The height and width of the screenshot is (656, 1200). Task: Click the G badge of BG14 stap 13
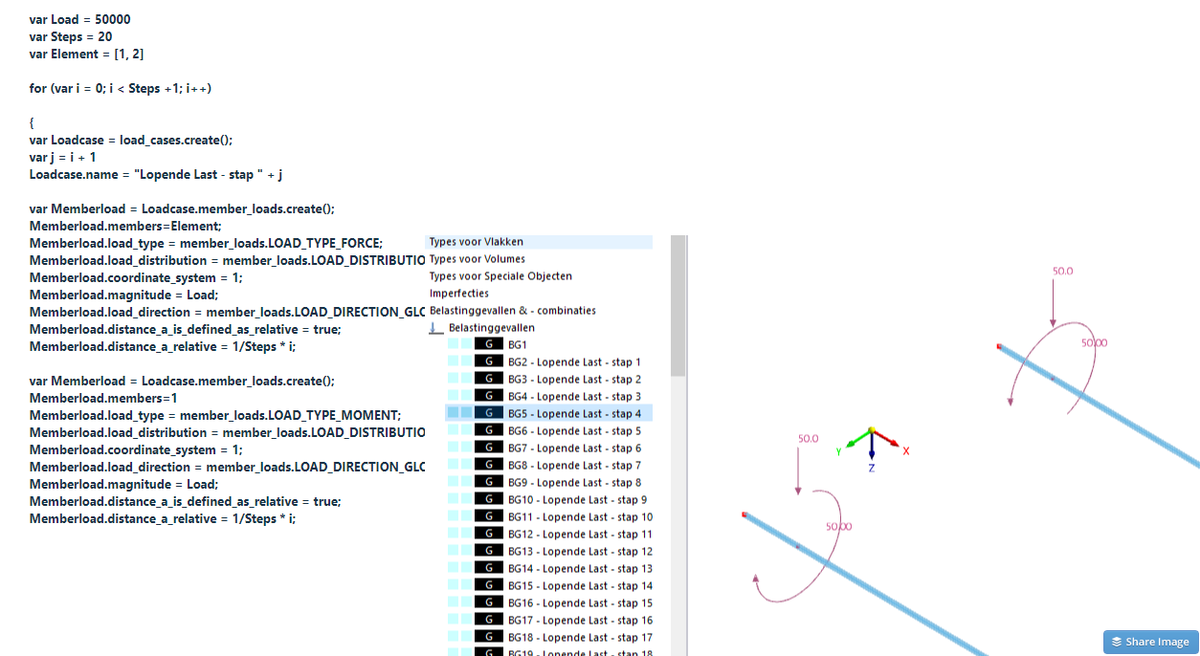[488, 568]
